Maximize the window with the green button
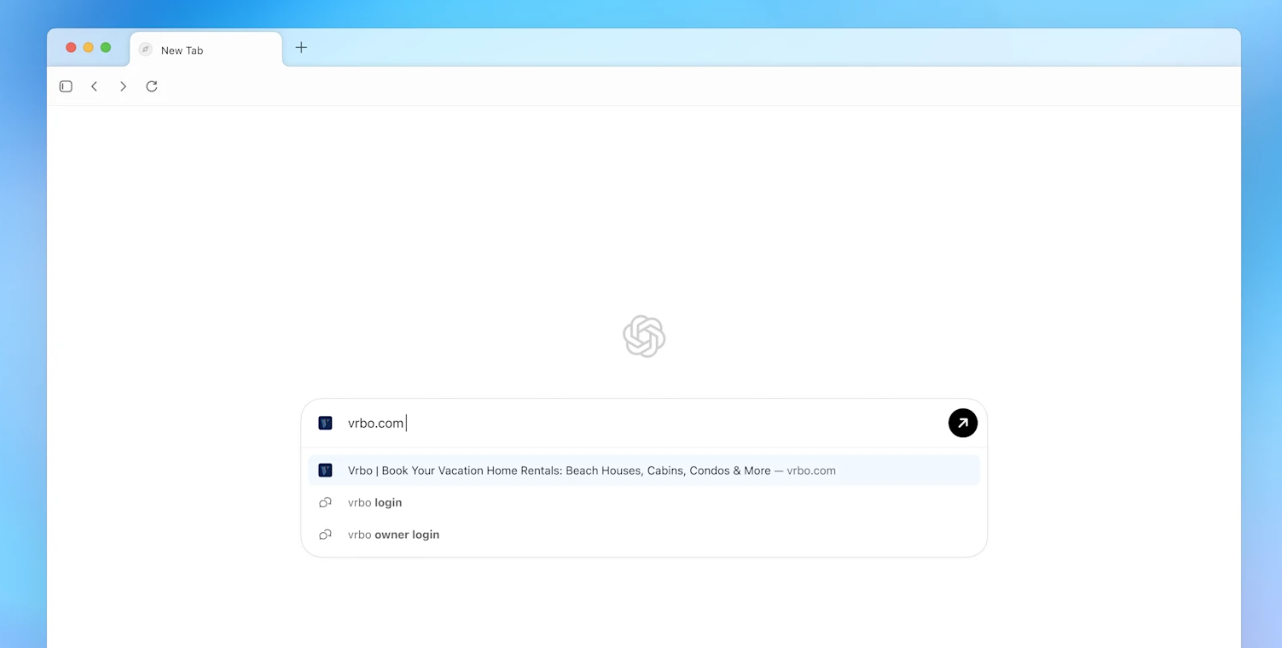This screenshot has height=648, width=1282. click(x=106, y=48)
